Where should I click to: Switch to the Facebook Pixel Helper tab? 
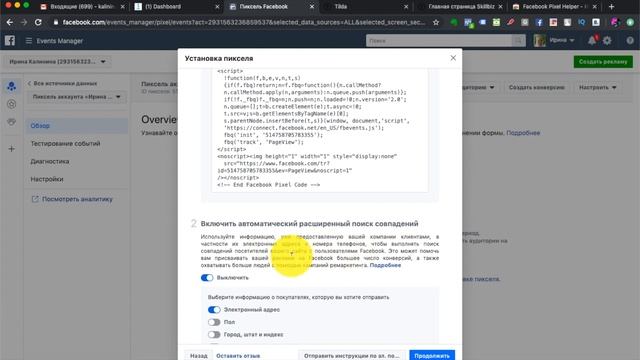pyautogui.click(x=554, y=7)
